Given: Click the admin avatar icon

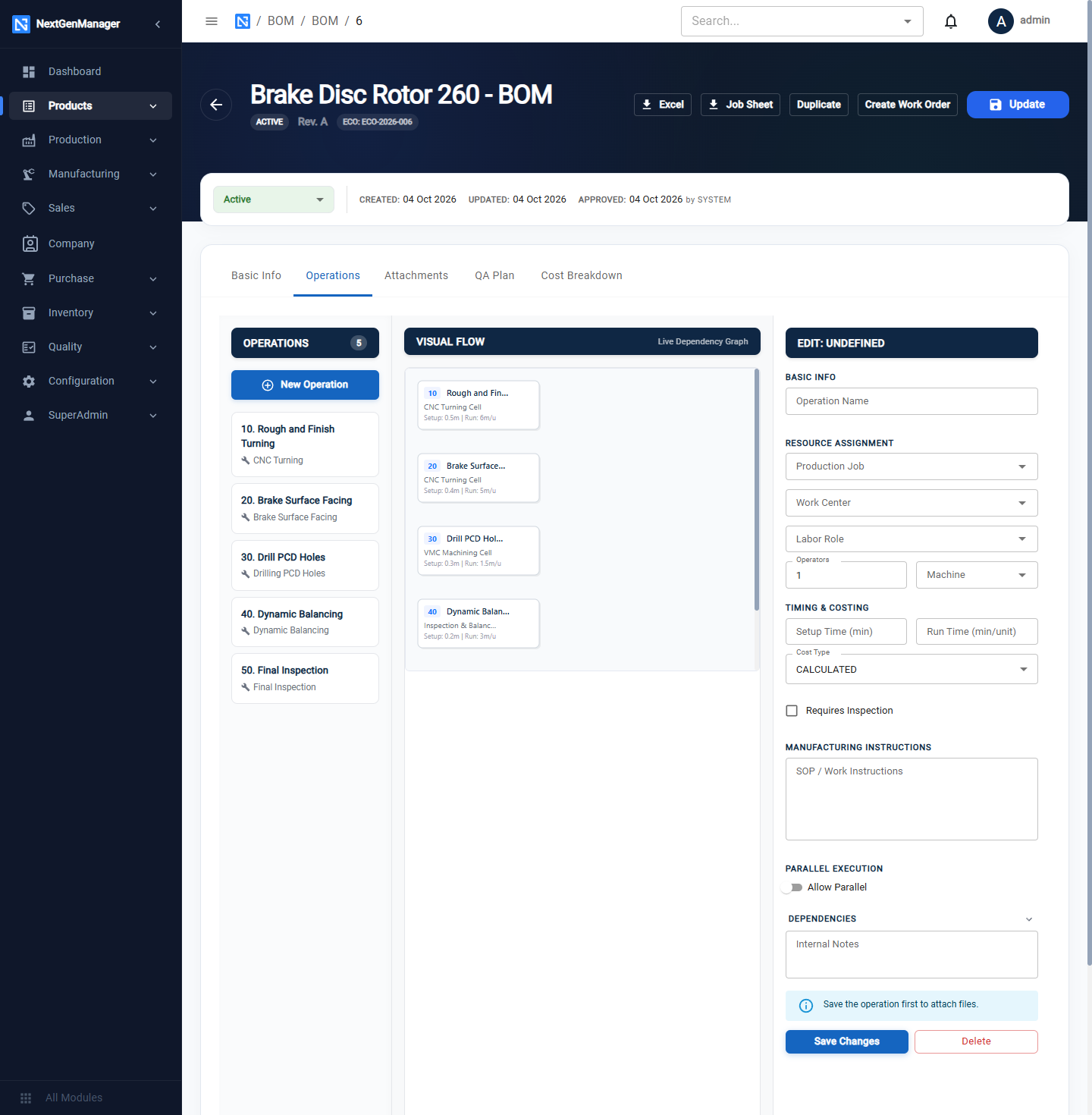Looking at the screenshot, I should pyautogui.click(x=1001, y=21).
